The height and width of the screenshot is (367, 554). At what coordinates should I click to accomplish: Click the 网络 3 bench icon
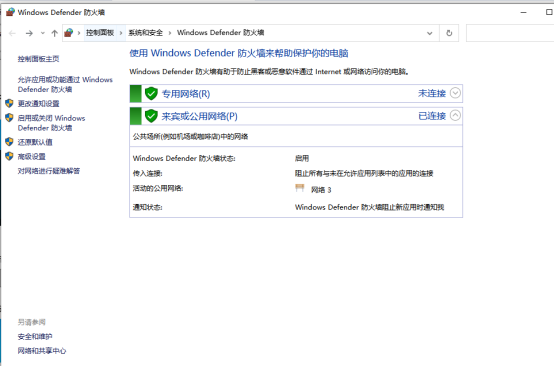300,188
